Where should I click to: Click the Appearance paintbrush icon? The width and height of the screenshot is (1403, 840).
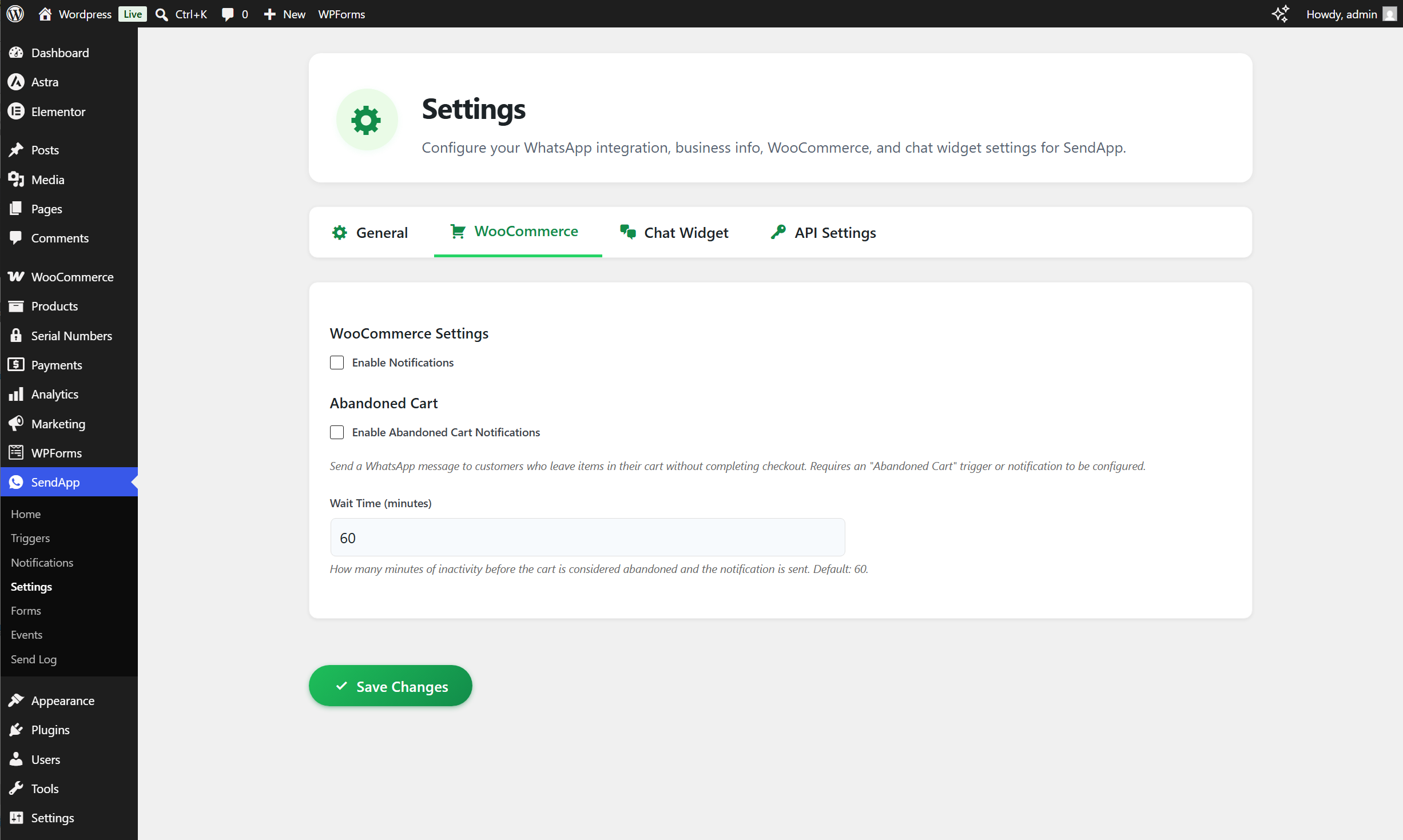16,700
